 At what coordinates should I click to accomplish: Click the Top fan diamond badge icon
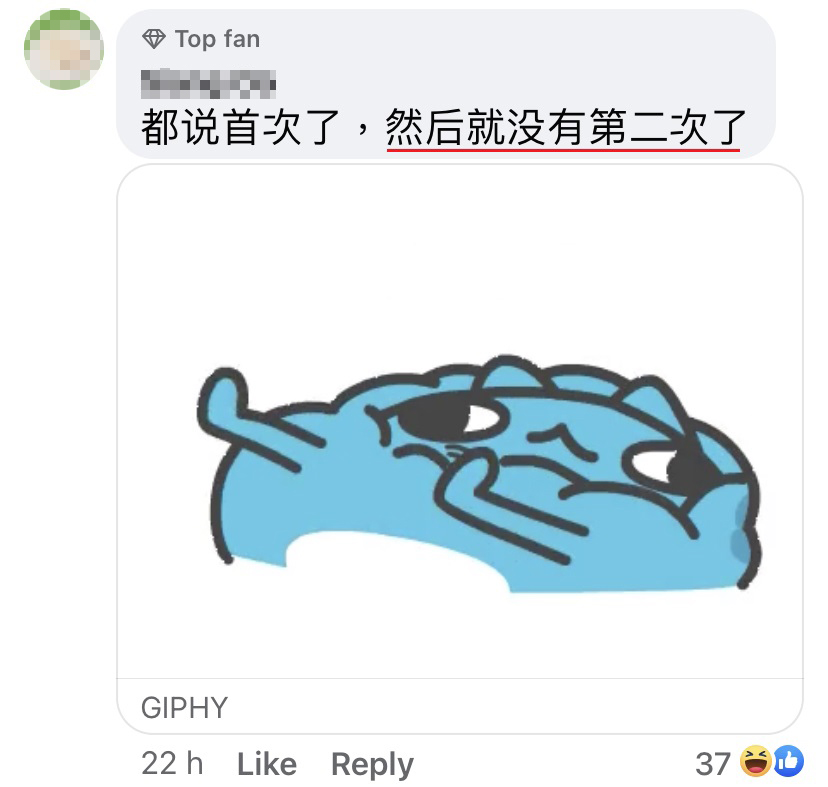click(x=154, y=39)
